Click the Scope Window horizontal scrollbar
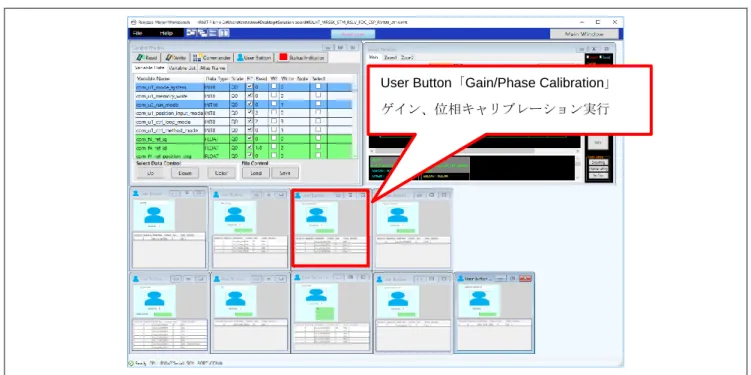Image resolution: width=751 pixels, height=375 pixels. (x=474, y=151)
